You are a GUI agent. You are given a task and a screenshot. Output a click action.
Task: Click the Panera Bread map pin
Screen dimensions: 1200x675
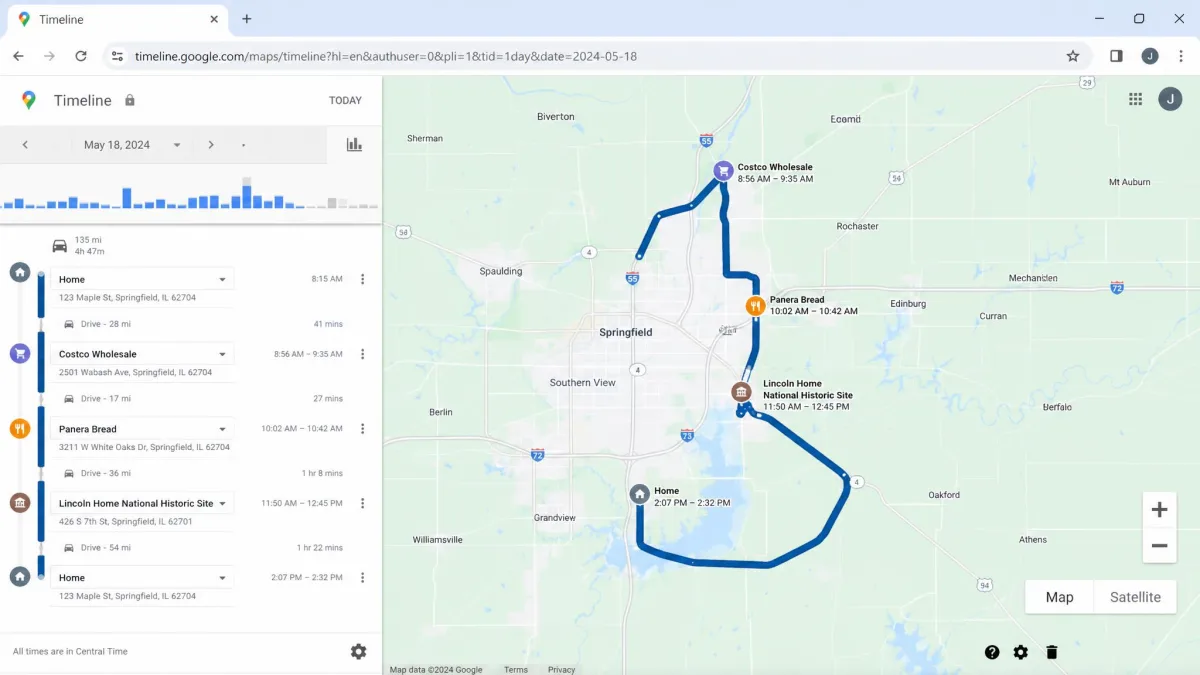click(x=756, y=306)
